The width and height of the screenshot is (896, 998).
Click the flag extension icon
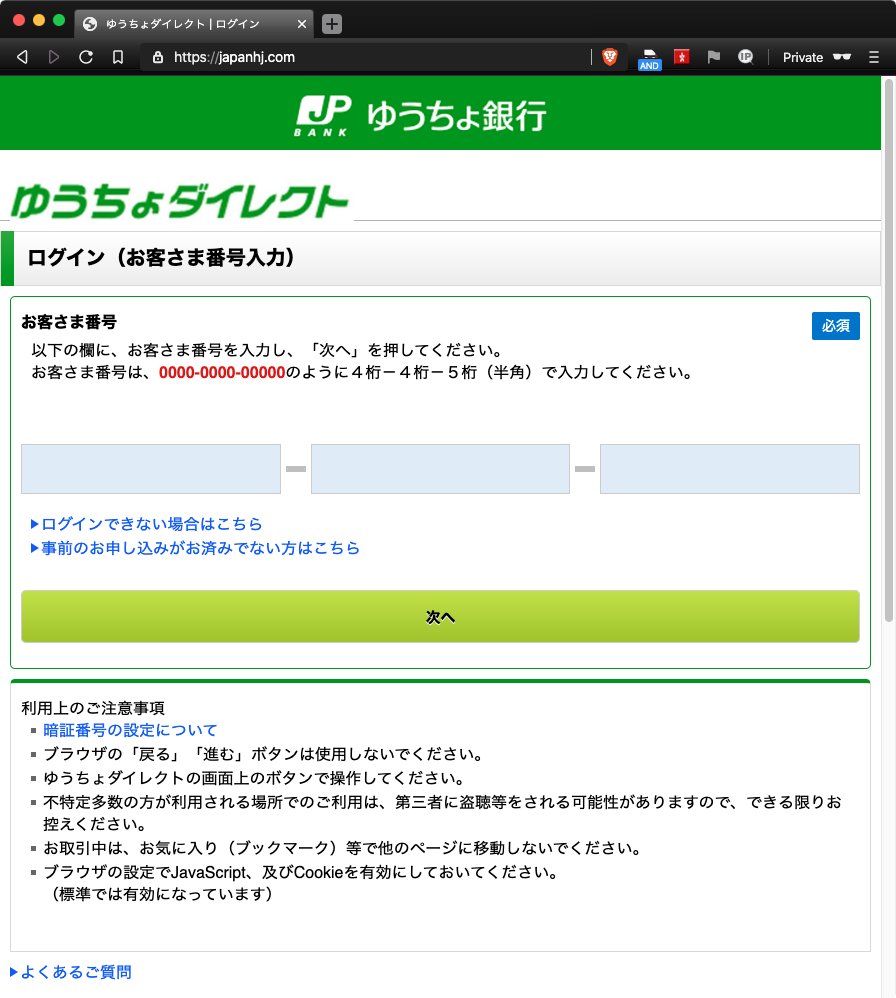pyautogui.click(x=713, y=57)
